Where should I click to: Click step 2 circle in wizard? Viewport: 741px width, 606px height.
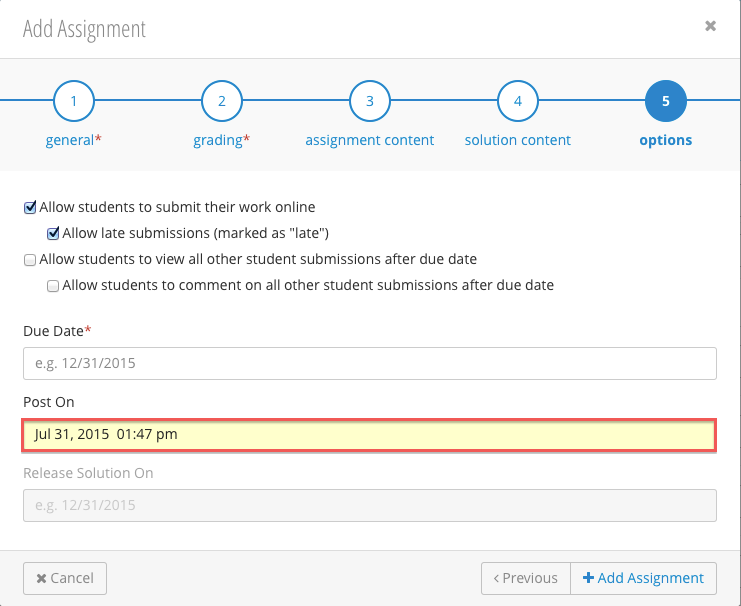point(222,101)
